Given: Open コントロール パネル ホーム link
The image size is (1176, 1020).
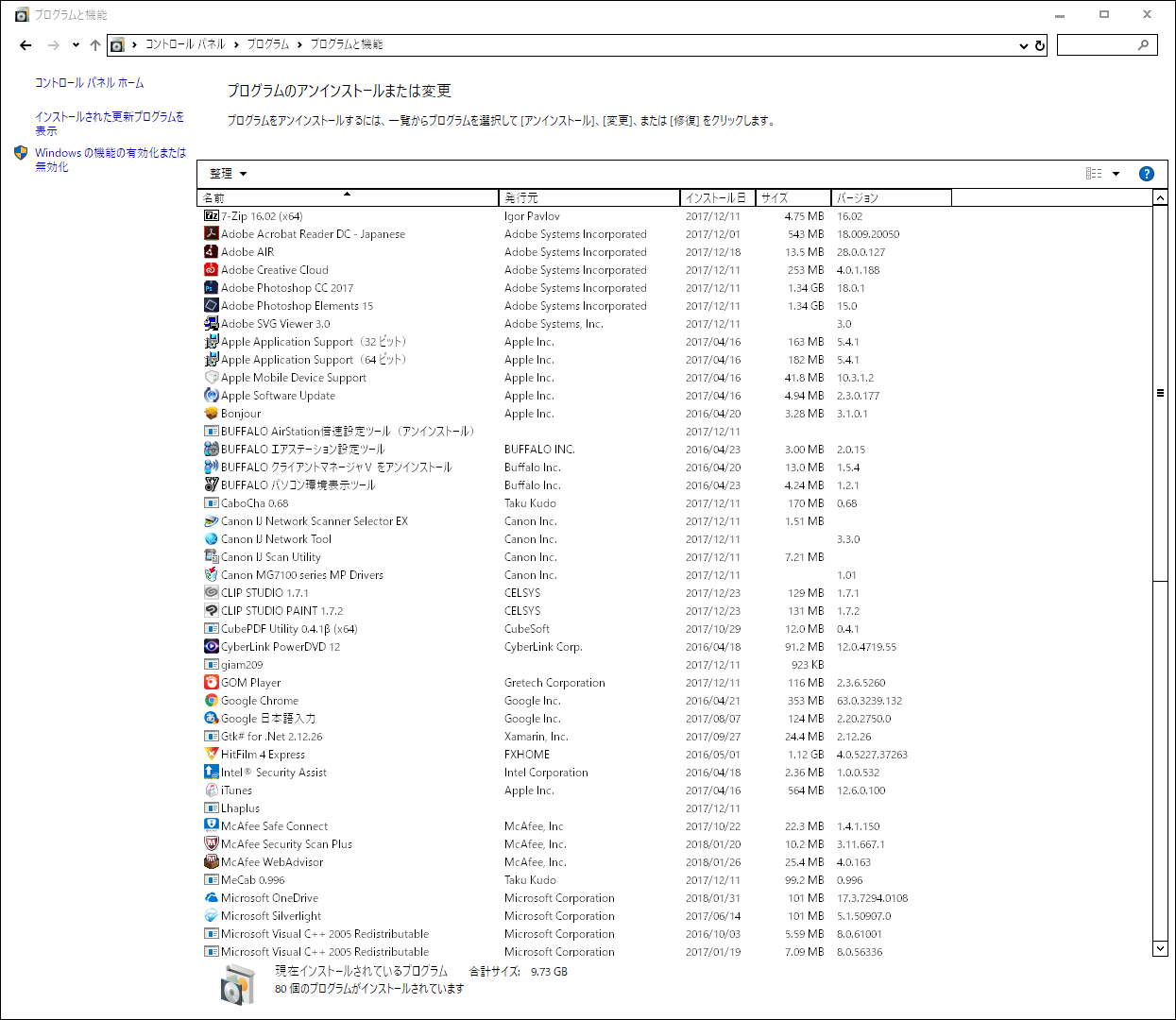Looking at the screenshot, I should click(90, 83).
